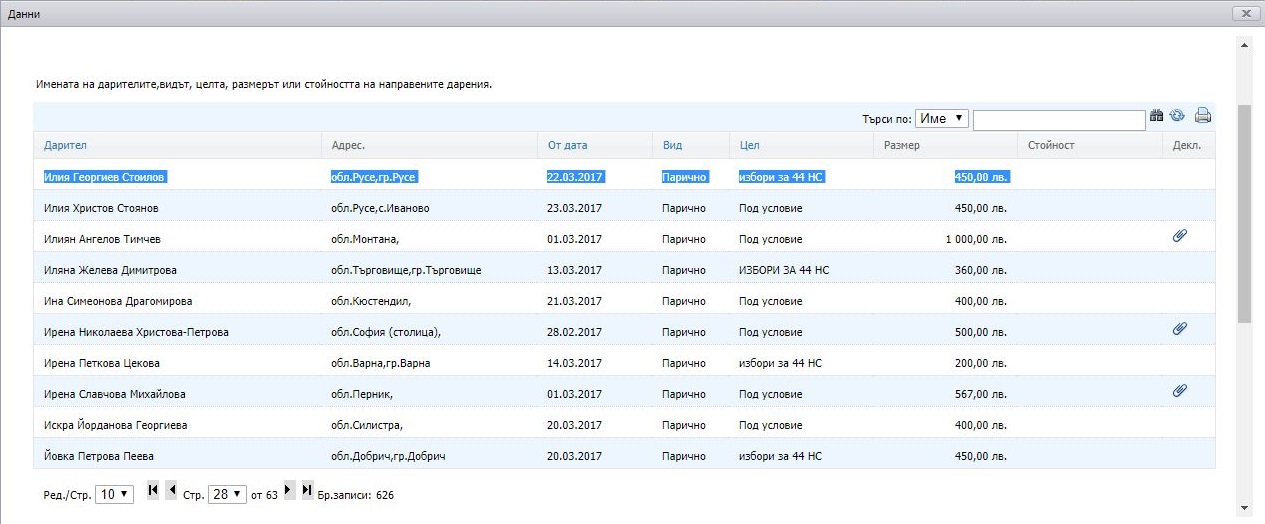Viewport: 1265px width, 524px height.
Task: Open declaration paperclip for Ирена Славчова Михайлова
Action: coord(1179,390)
